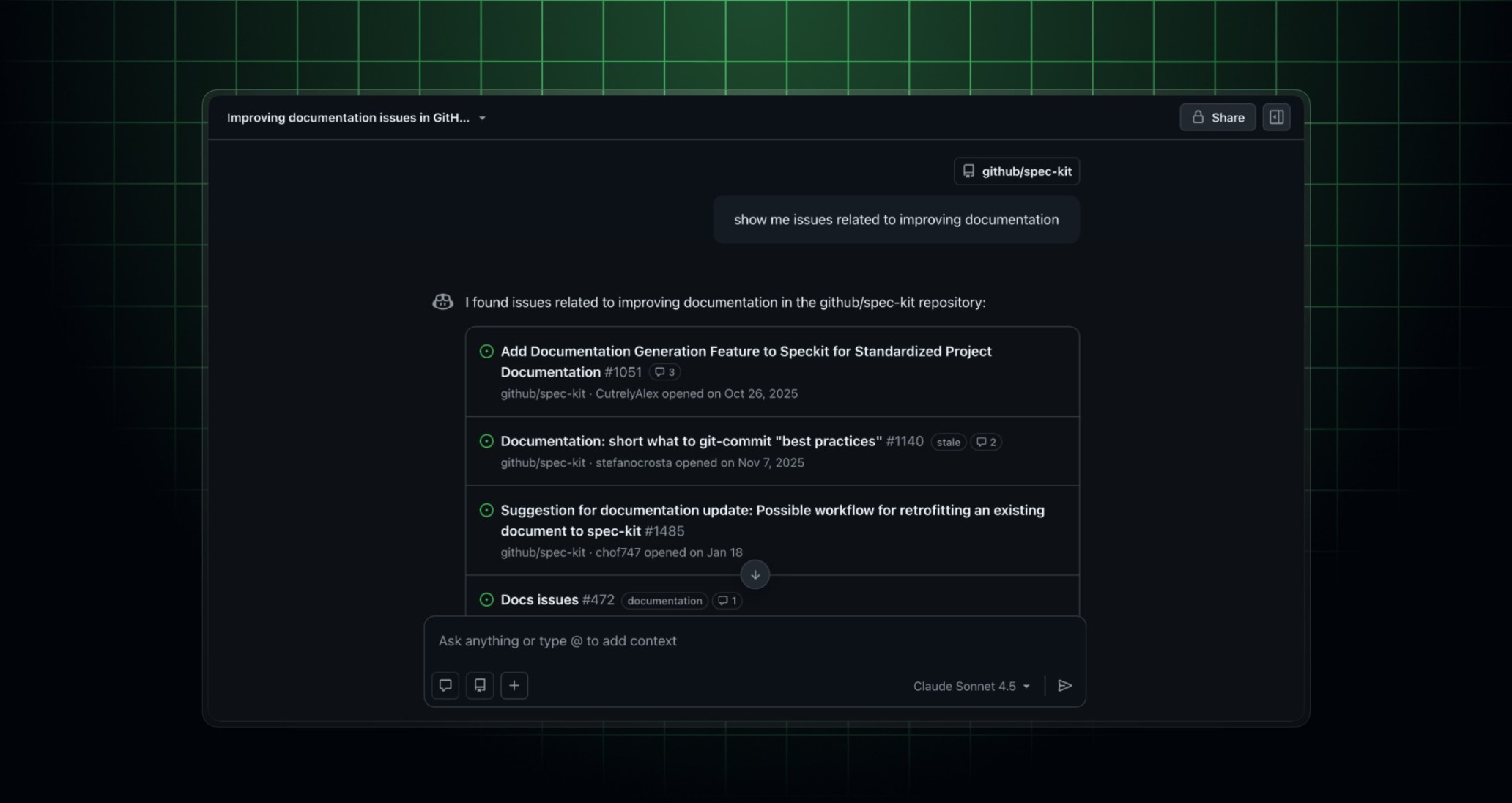Click 'chof747 opened on Jan 18' text
Screen dimensions: 1512x803
click(669, 552)
